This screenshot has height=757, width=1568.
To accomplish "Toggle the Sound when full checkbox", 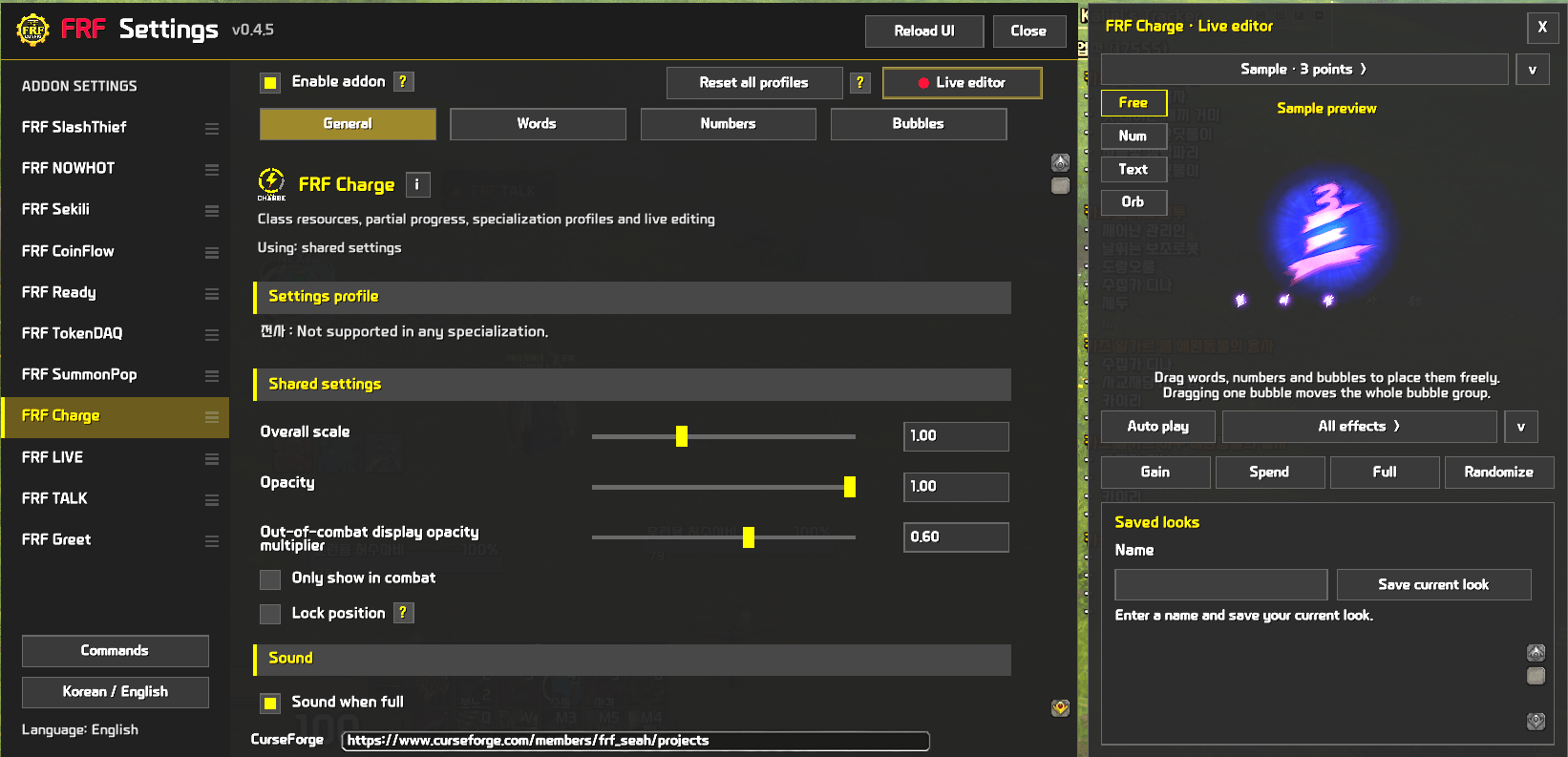I will [270, 704].
